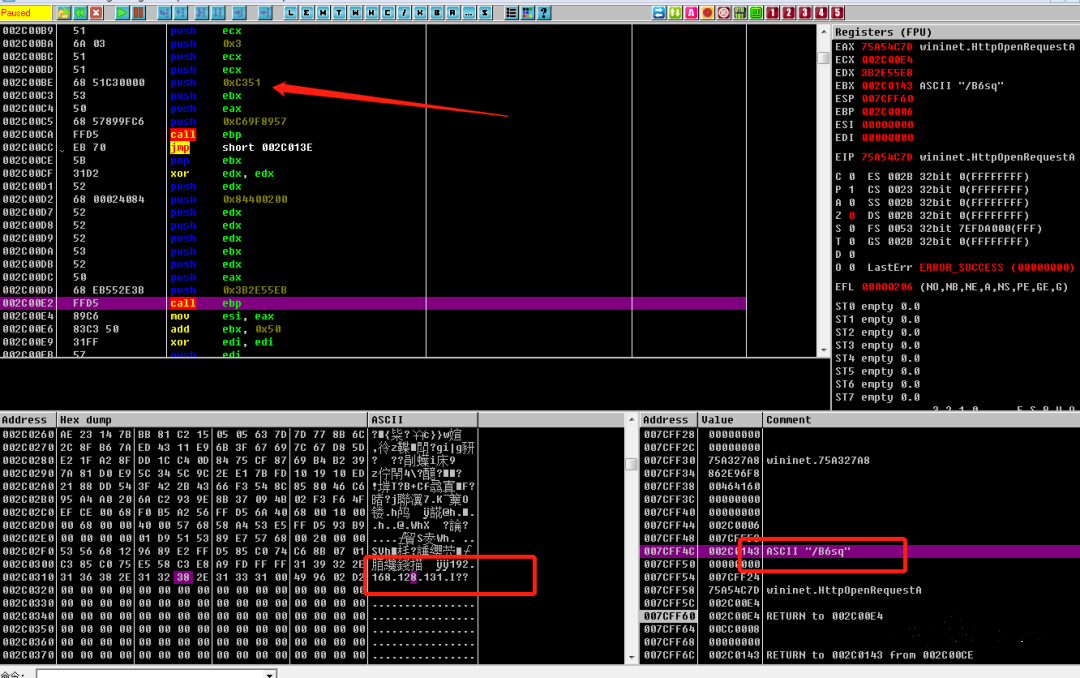Select push 0x84400200 instruction line
Screen dimensions: 1080x678
tap(373, 199)
